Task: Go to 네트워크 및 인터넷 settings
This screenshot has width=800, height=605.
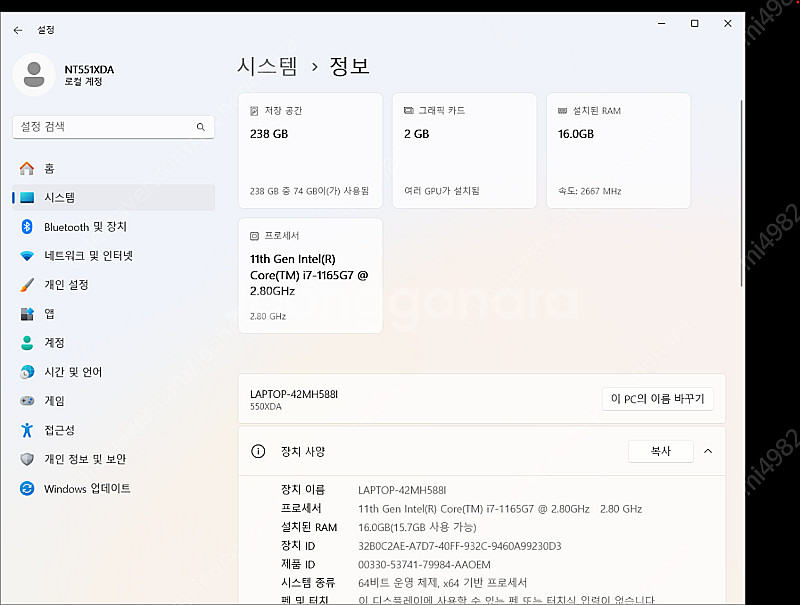Action: click(113, 256)
